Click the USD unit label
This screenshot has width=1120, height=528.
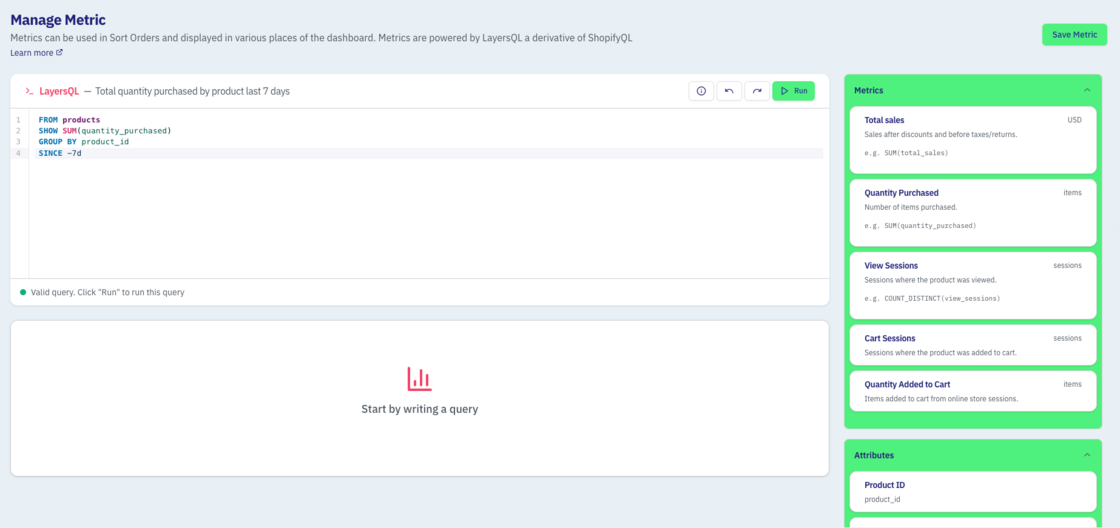pyautogui.click(x=1074, y=120)
